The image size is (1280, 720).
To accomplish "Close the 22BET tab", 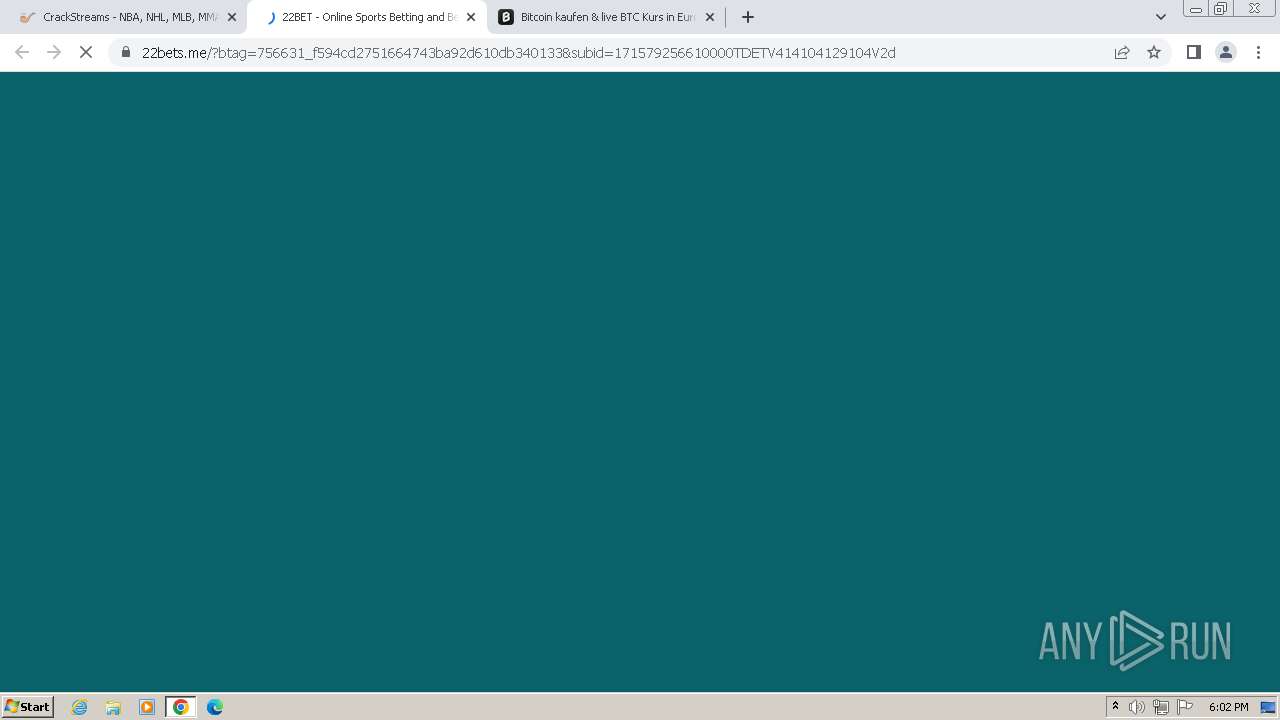I will pos(471,17).
